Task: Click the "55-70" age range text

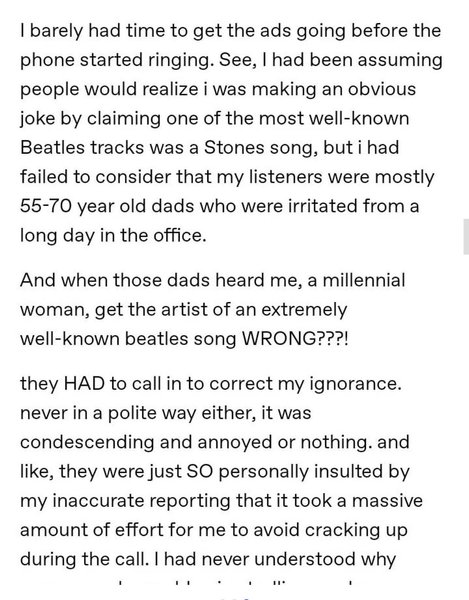Action: pyautogui.click(x=46, y=206)
